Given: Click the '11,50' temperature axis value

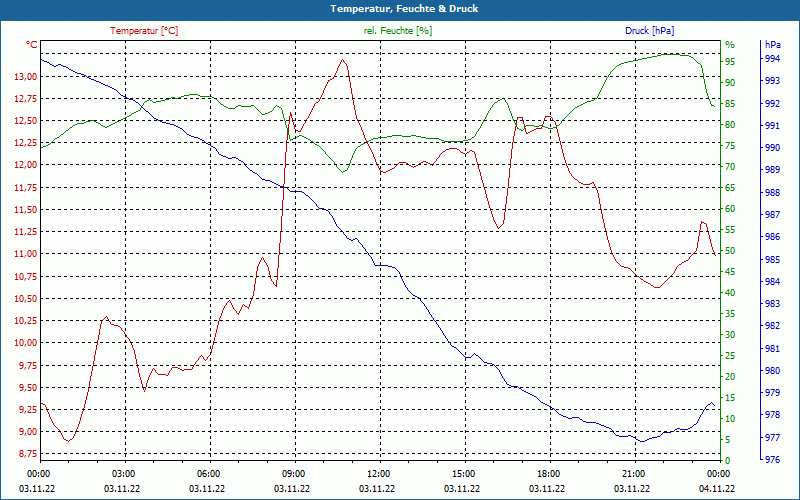Looking at the screenshot, I should point(26,210).
